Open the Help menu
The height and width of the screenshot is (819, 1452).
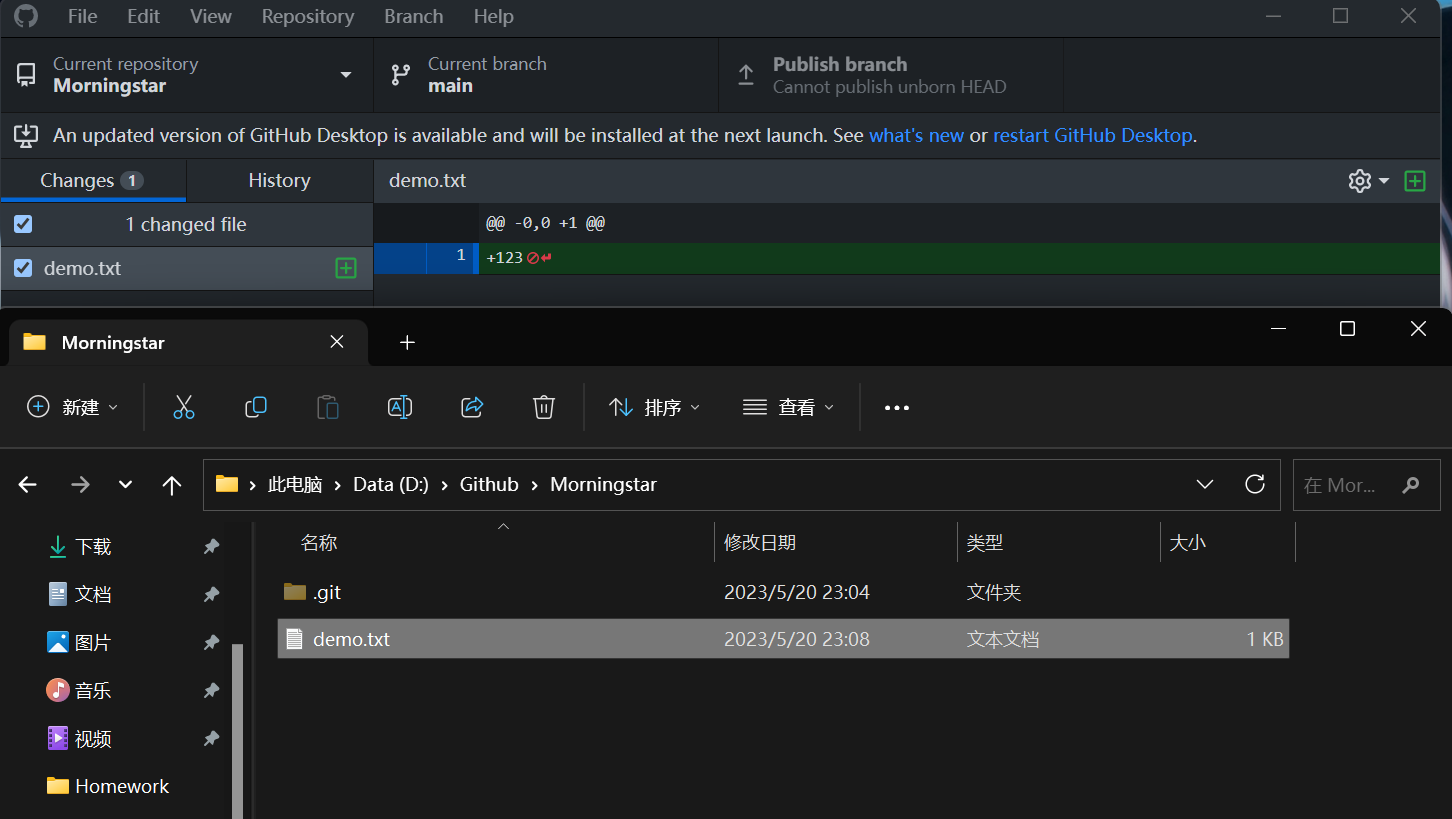click(494, 16)
